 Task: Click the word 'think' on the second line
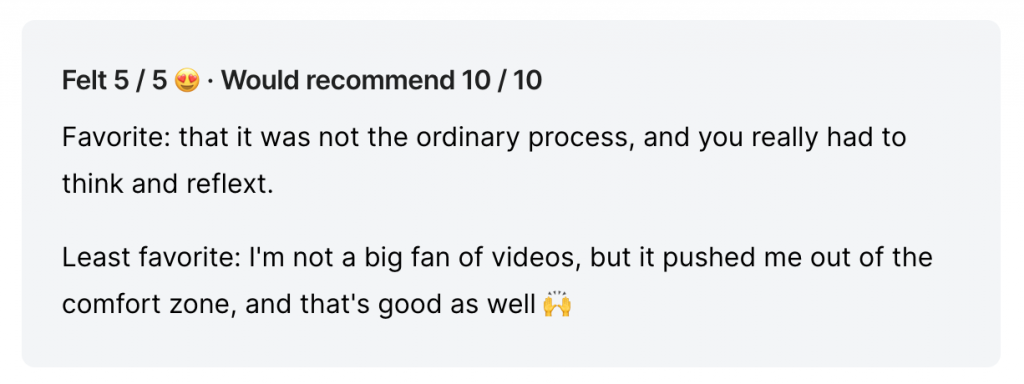(93, 185)
